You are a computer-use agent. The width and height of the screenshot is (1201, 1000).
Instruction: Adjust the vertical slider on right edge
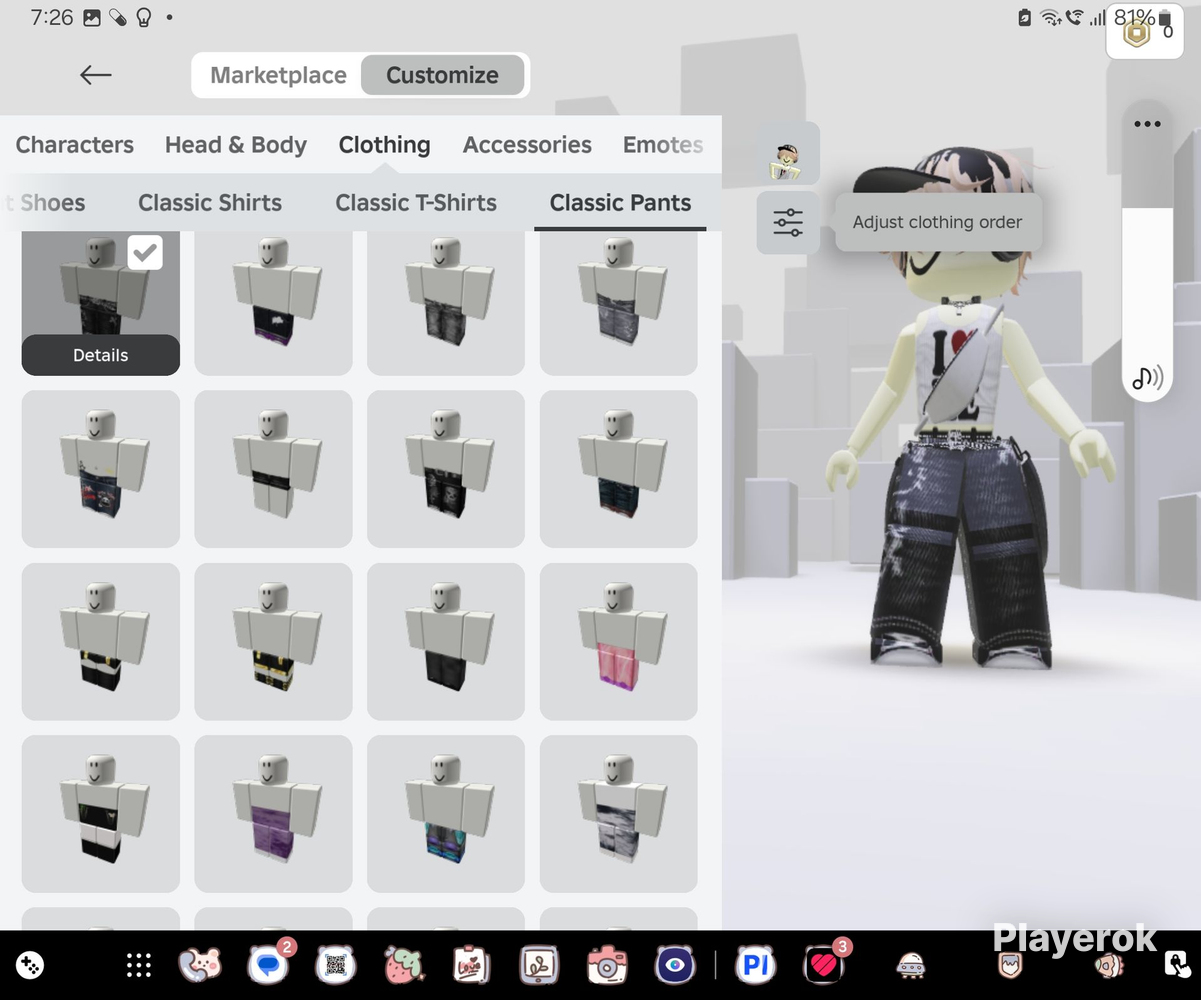pos(1147,250)
